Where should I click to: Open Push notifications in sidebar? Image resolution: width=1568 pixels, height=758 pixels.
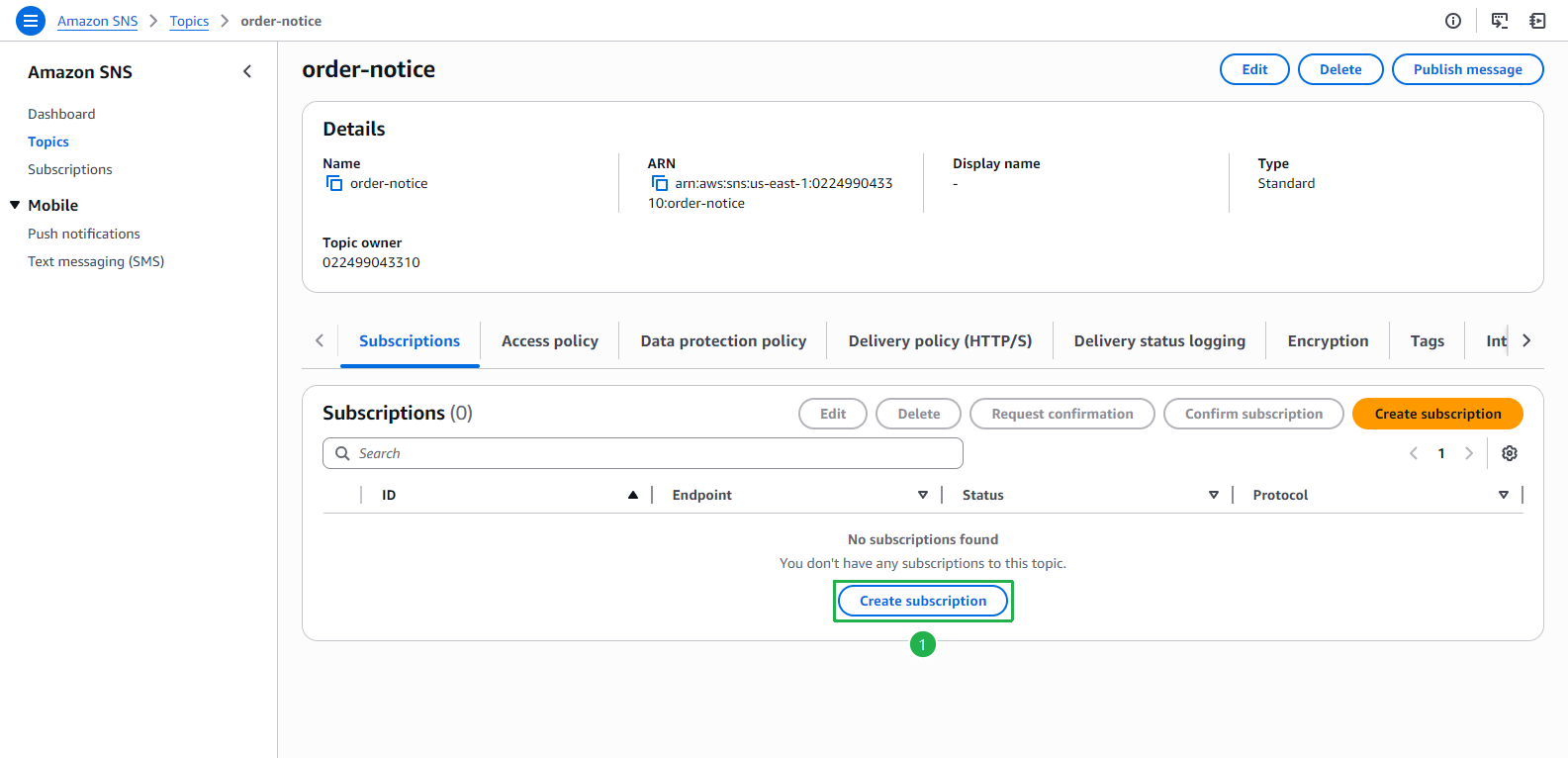84,234
